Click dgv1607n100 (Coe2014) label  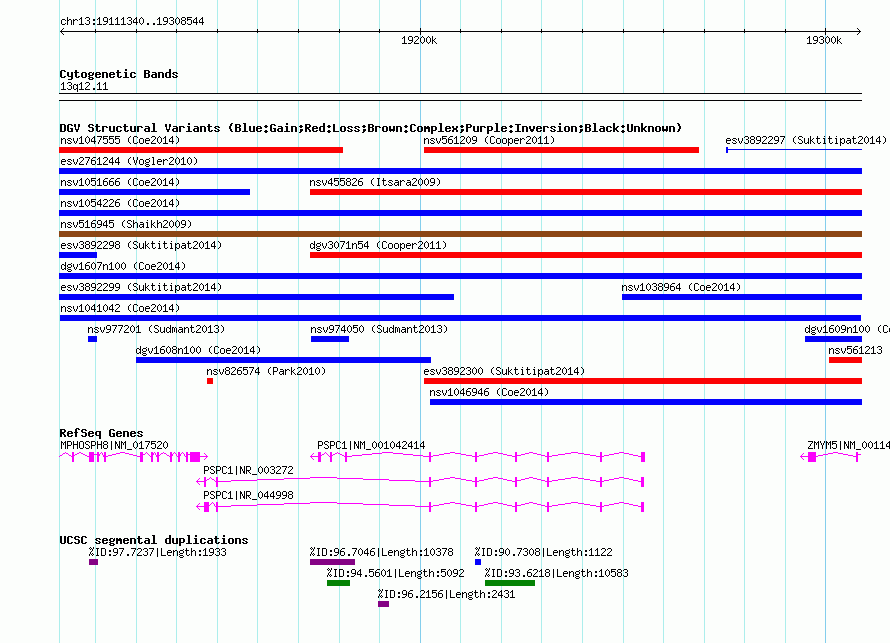point(123,266)
